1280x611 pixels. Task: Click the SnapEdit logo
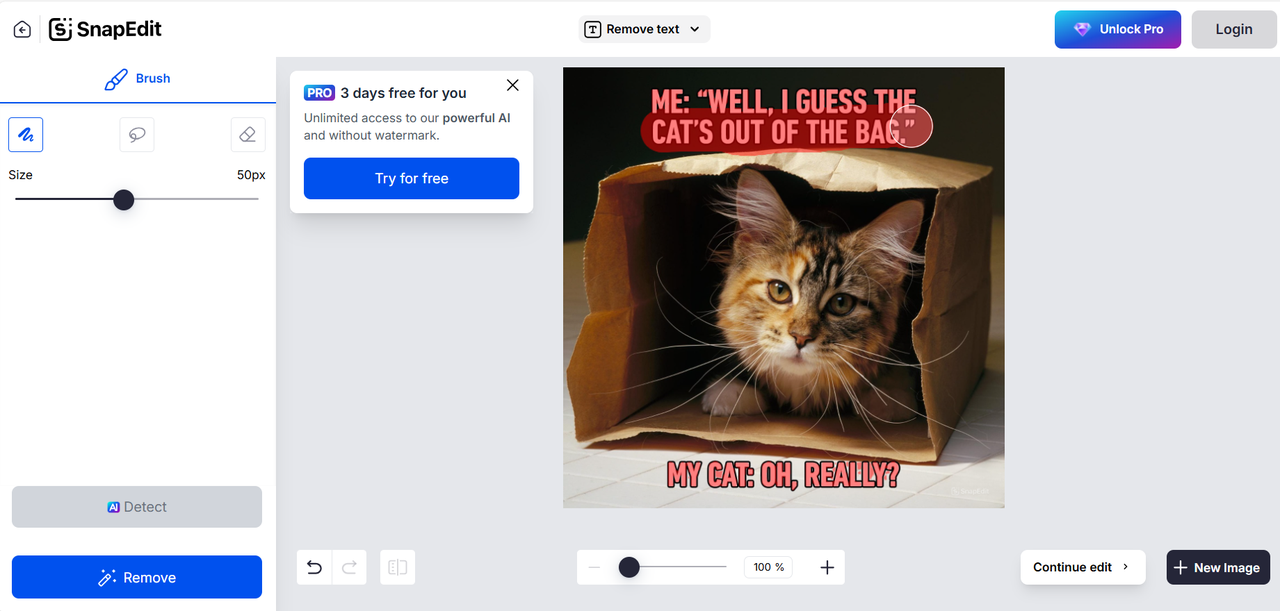(105, 29)
